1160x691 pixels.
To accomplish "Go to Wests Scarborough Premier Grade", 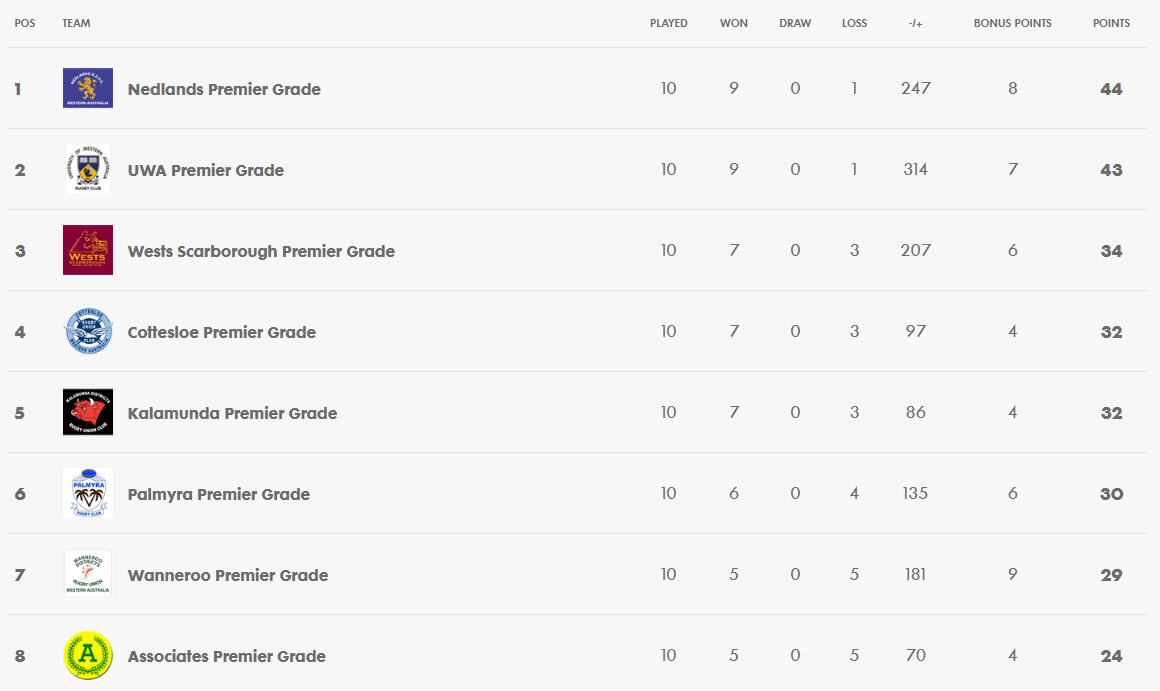I will click(x=261, y=251).
